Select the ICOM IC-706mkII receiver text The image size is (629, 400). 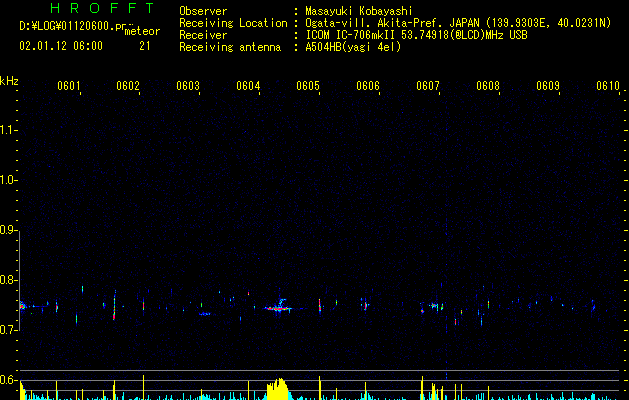pyautogui.click(x=416, y=35)
